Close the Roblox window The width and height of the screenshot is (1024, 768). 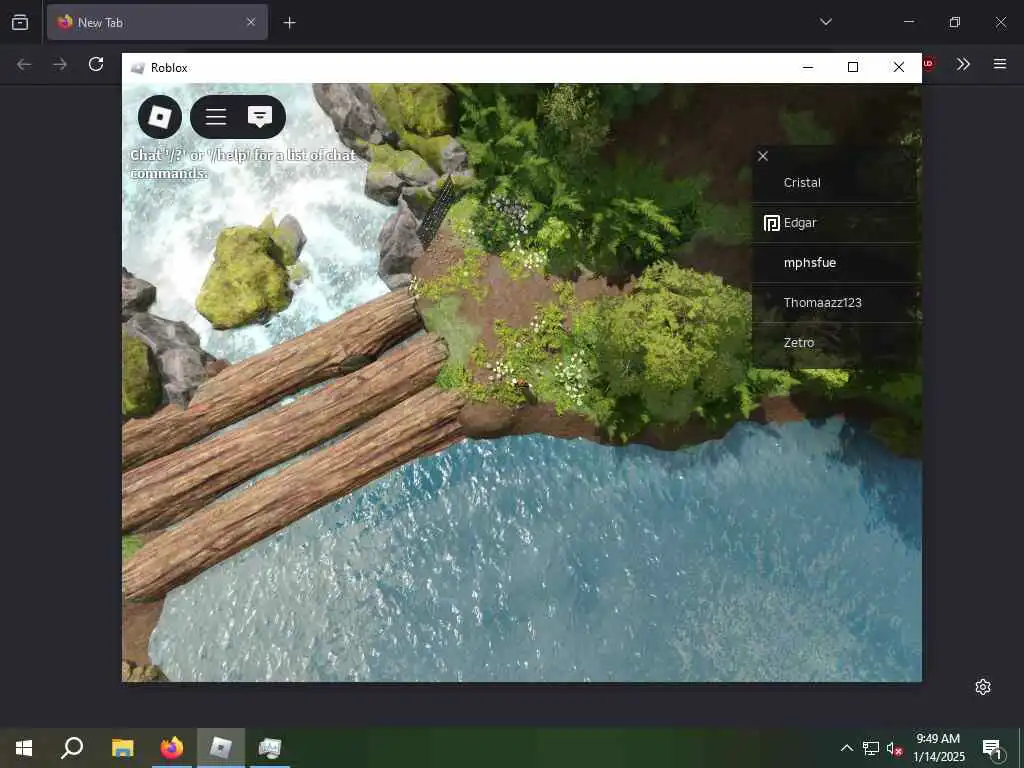[899, 67]
